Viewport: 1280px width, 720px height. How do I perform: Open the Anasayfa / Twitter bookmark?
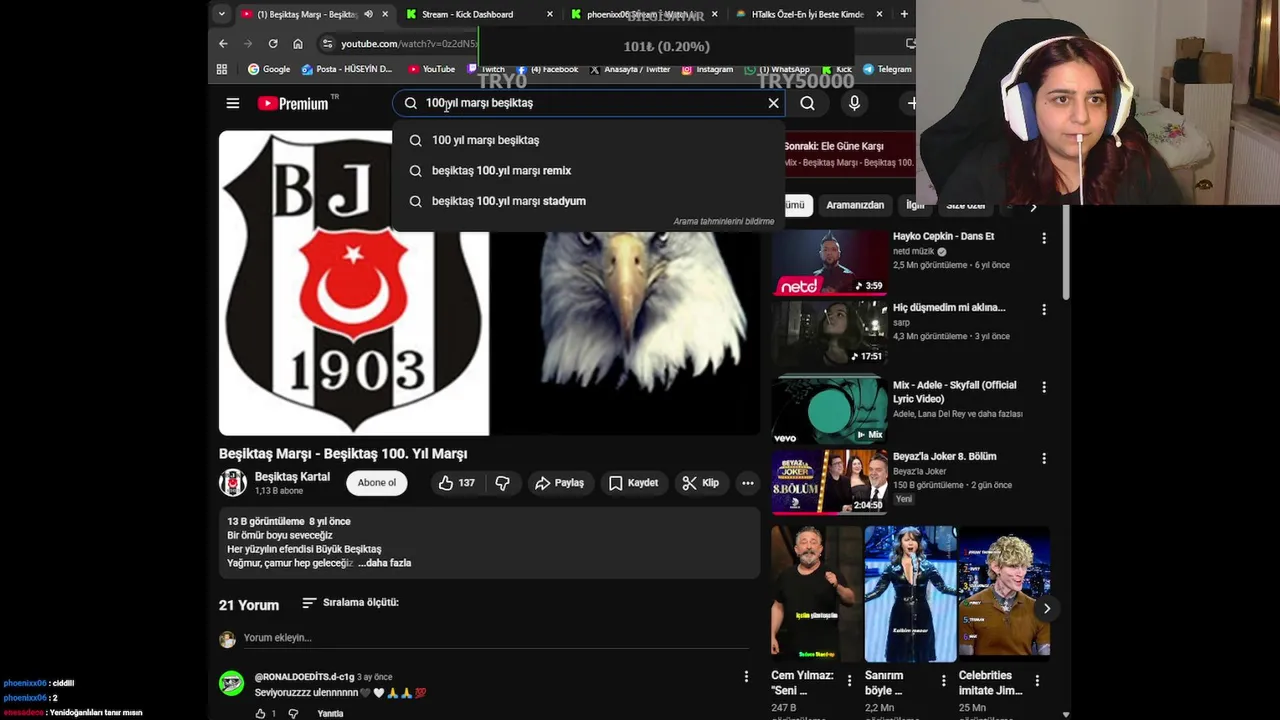click(630, 69)
